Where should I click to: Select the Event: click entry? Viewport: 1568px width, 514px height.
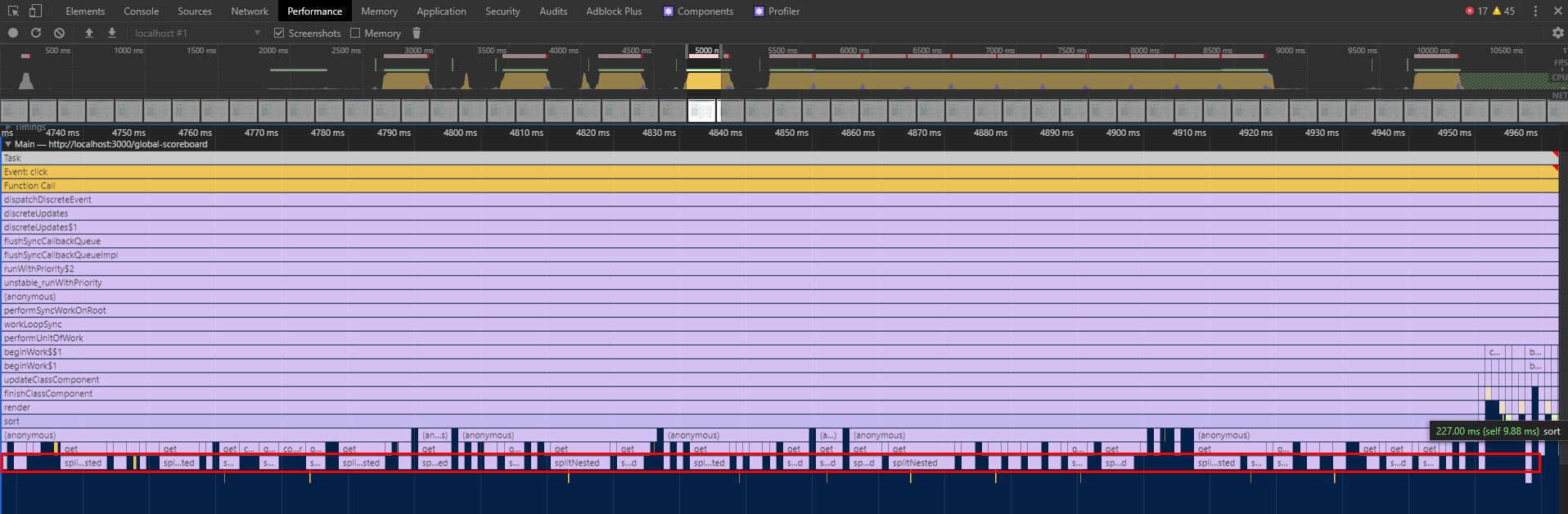point(779,172)
